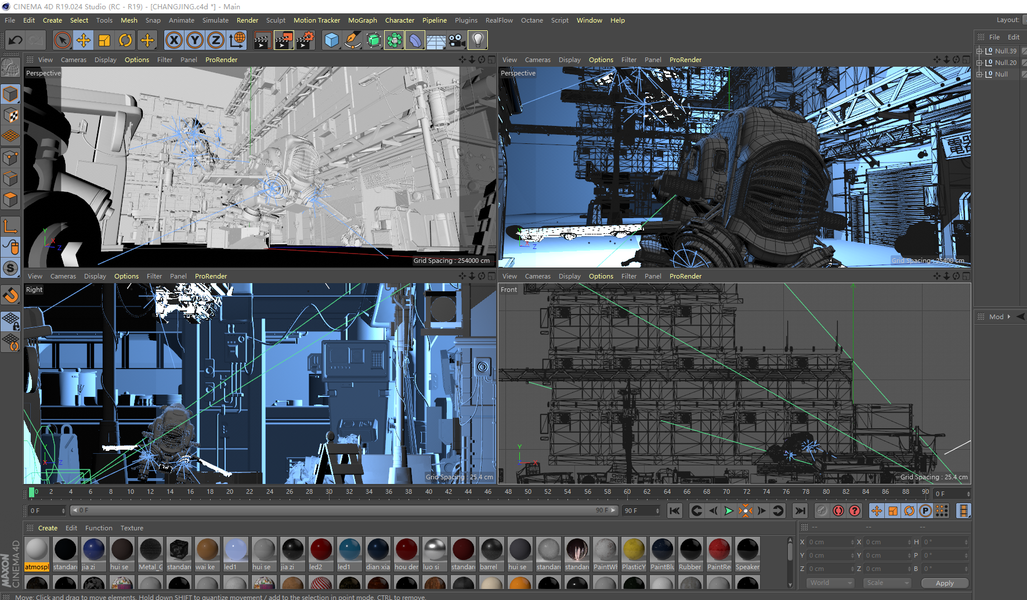This screenshot has width=1027, height=600.
Task: Click the Floor environment icon
Action: tap(436, 41)
